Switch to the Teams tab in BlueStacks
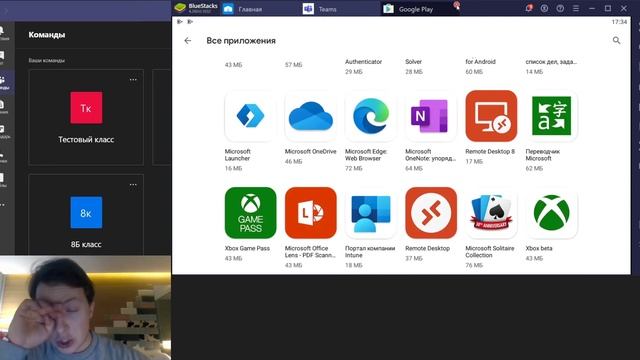The height and width of the screenshot is (360, 640). pos(340,9)
